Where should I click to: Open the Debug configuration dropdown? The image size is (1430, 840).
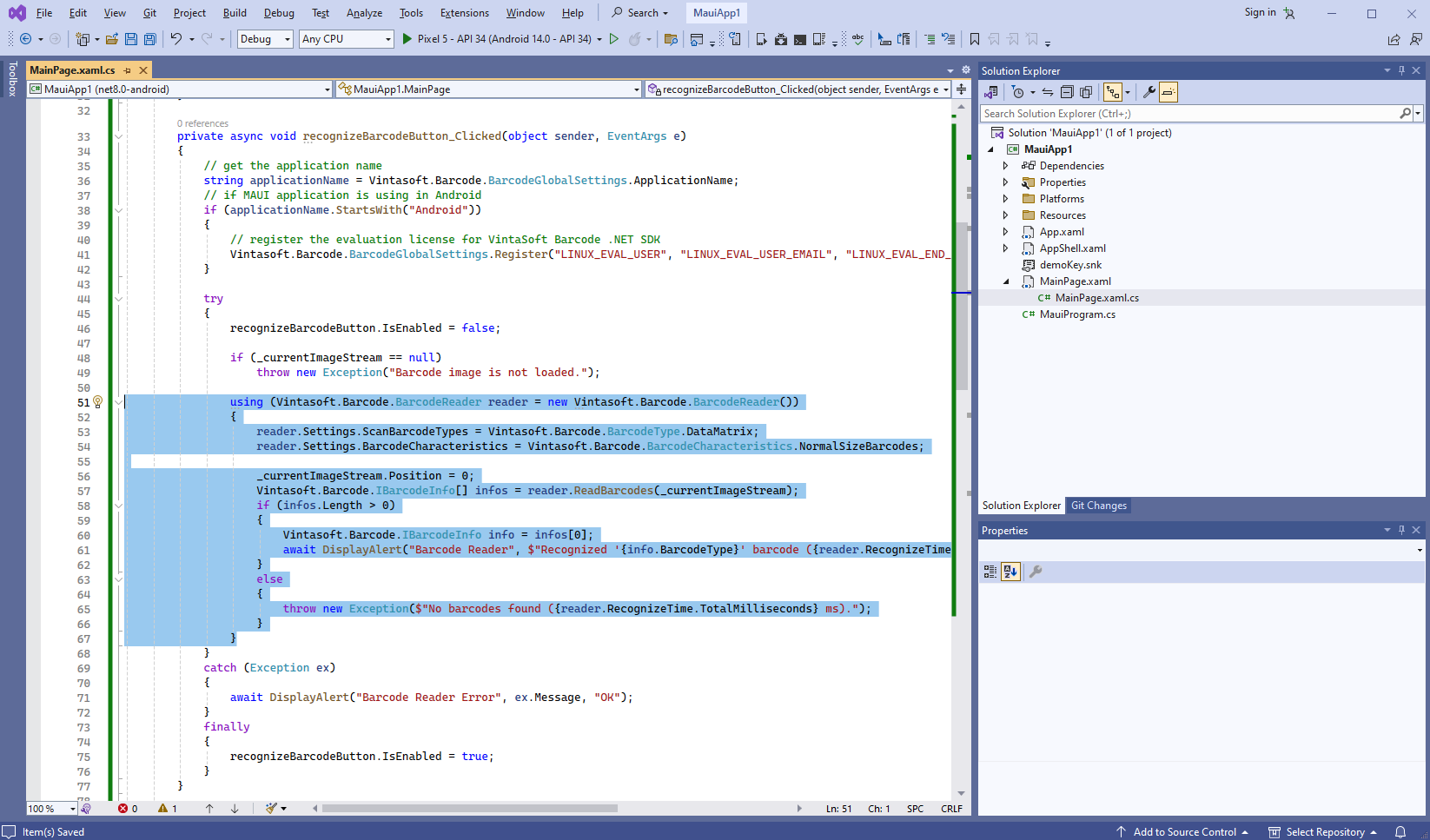tap(265, 39)
